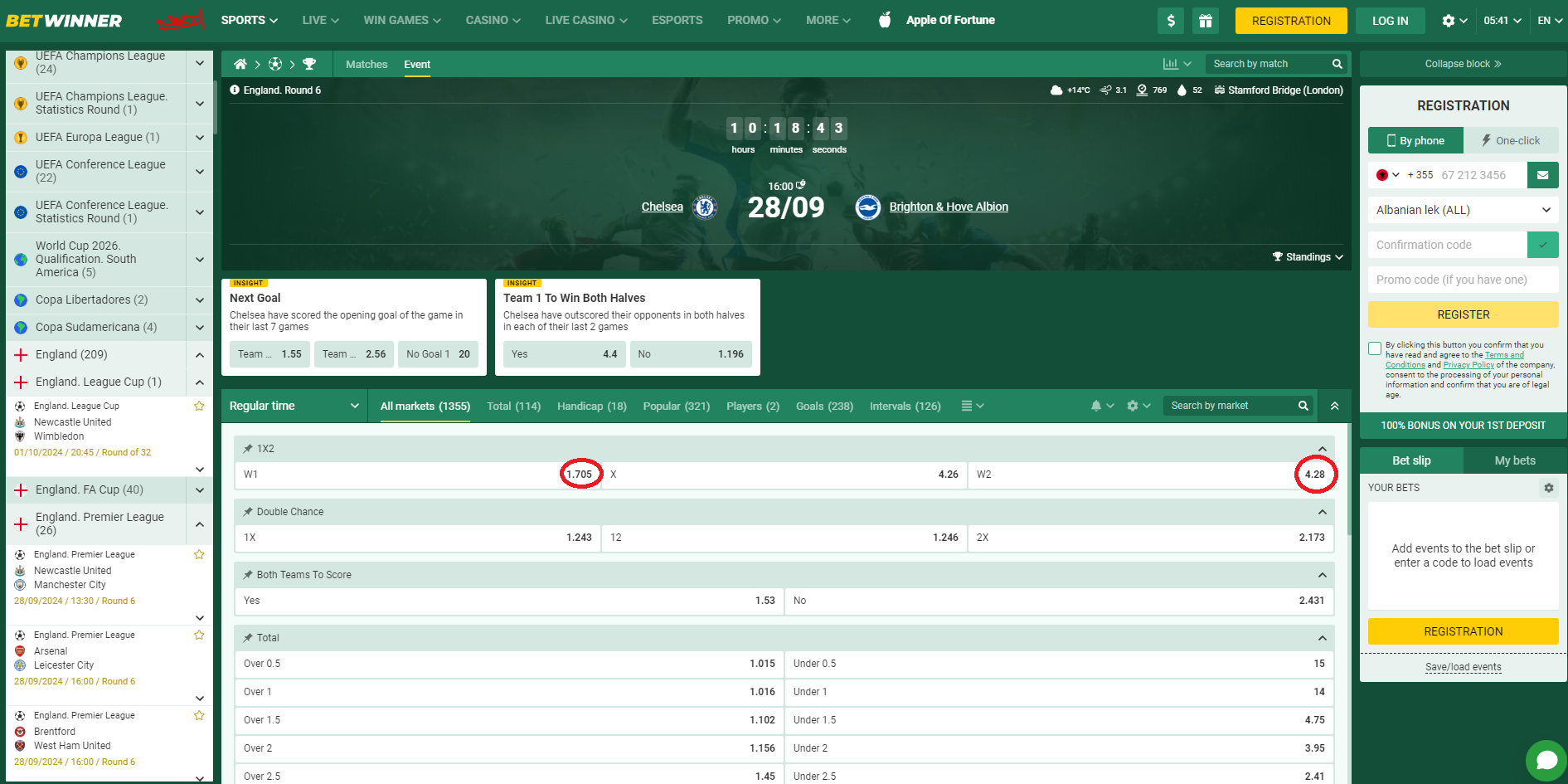Go to home via breadcrumb house icon
1568x784 pixels.
[x=240, y=64]
